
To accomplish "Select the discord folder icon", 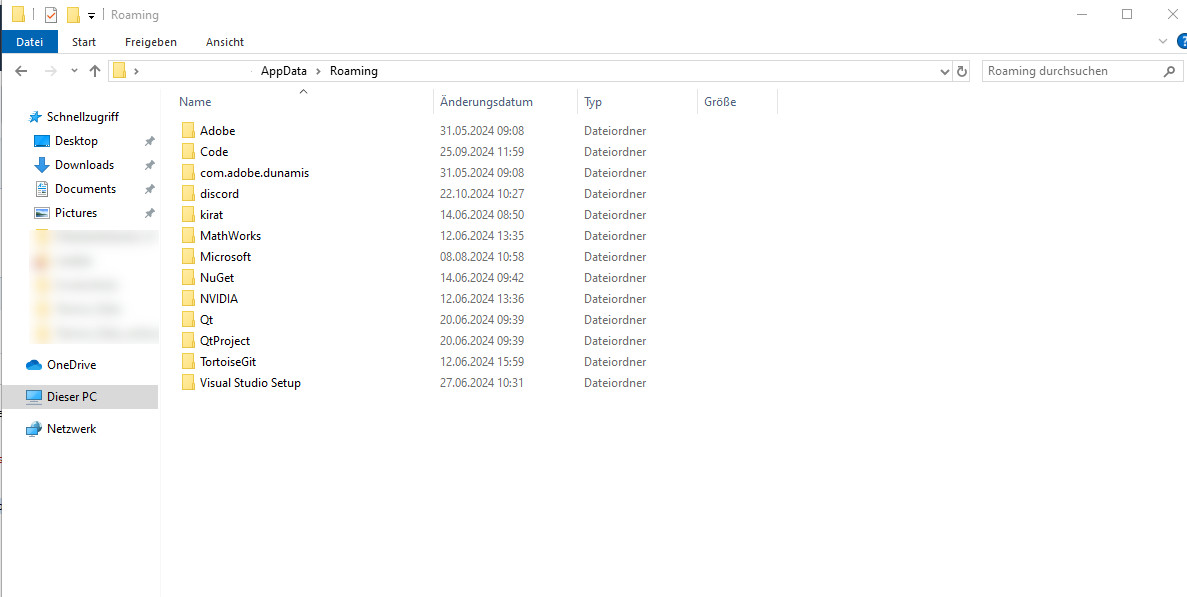I will coord(188,194).
